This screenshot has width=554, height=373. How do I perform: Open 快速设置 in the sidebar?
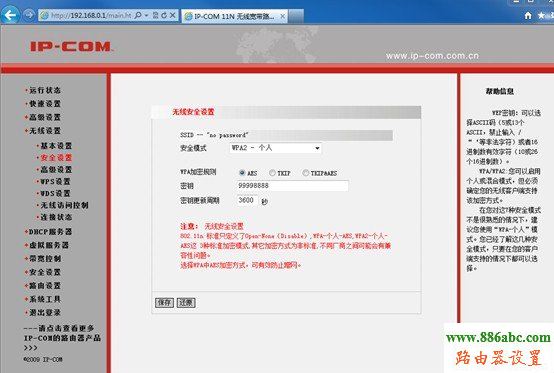point(45,104)
